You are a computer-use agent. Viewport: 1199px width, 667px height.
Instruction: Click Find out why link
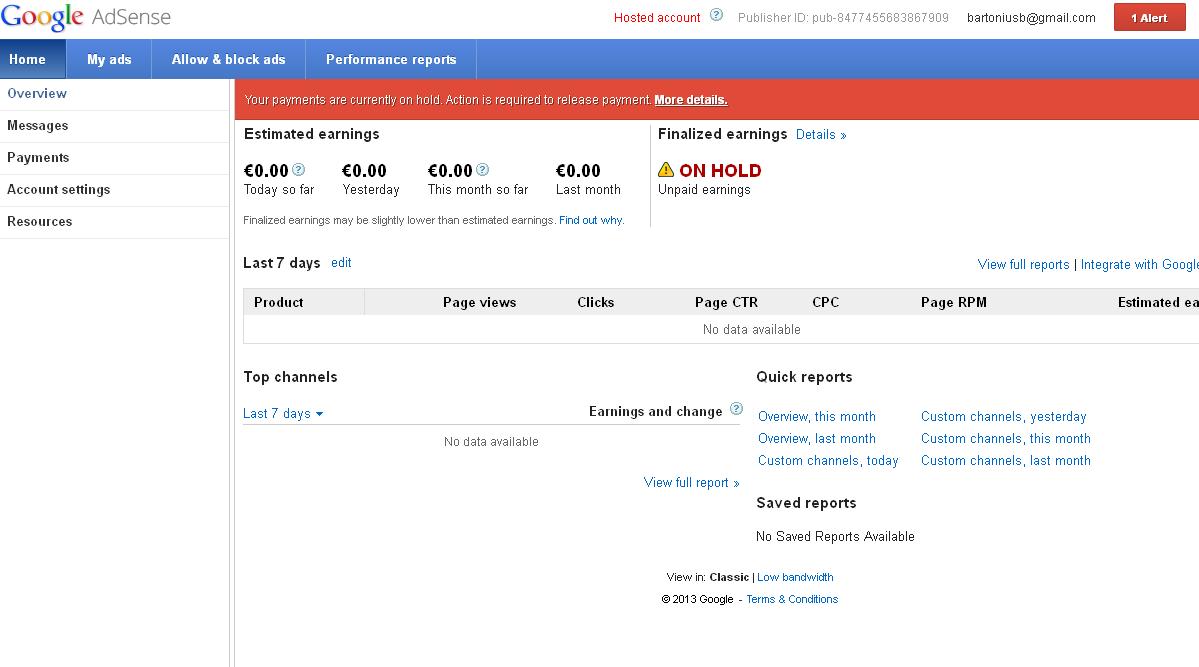(591, 220)
